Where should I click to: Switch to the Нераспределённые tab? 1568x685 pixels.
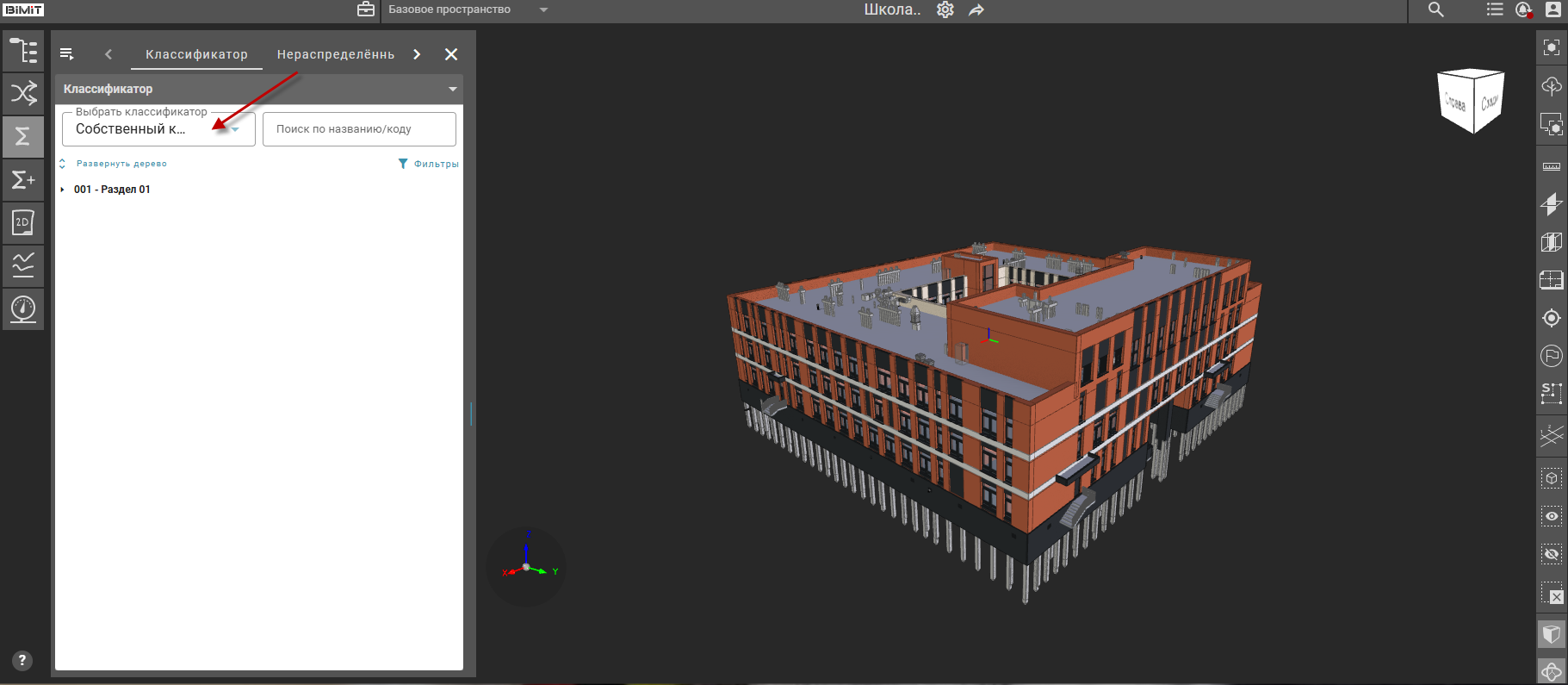pos(336,54)
